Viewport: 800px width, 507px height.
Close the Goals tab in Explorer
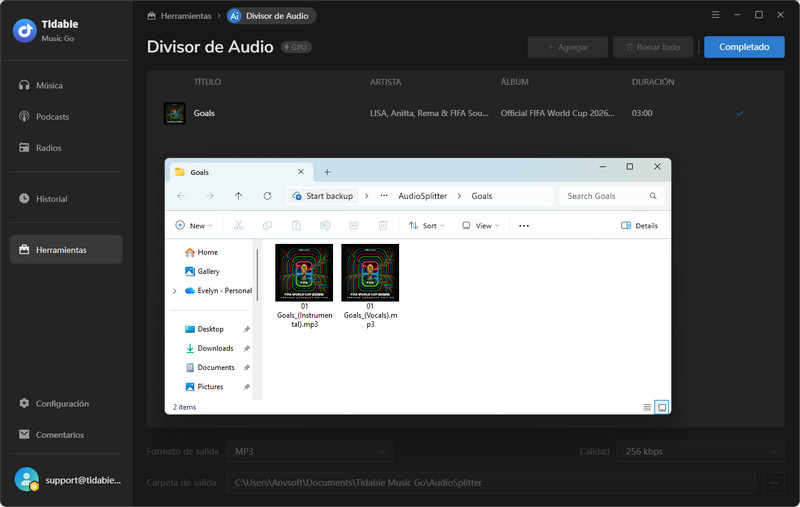[x=301, y=172]
